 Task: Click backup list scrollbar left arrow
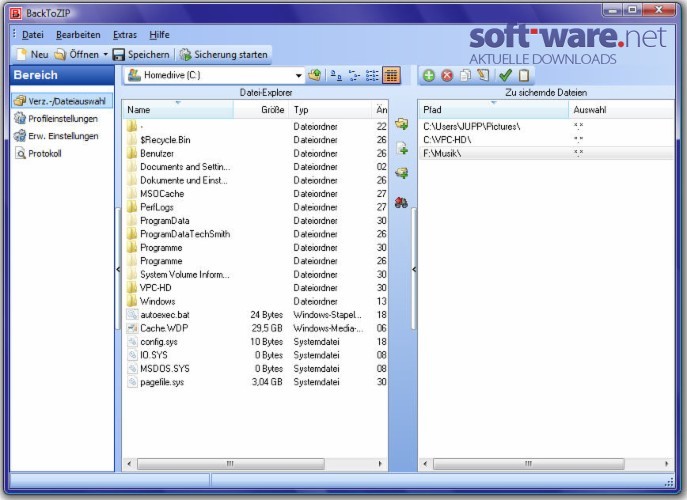(425, 464)
